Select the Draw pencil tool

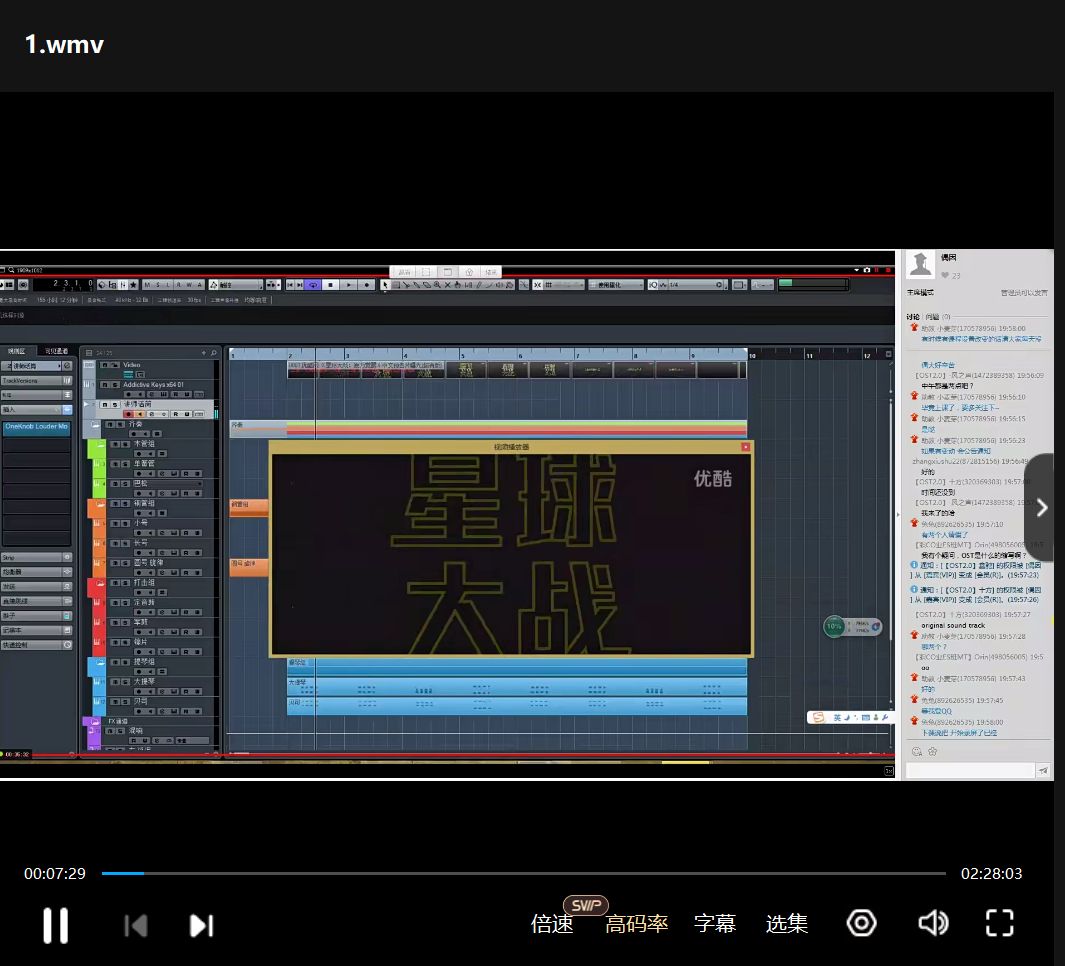(x=478, y=285)
